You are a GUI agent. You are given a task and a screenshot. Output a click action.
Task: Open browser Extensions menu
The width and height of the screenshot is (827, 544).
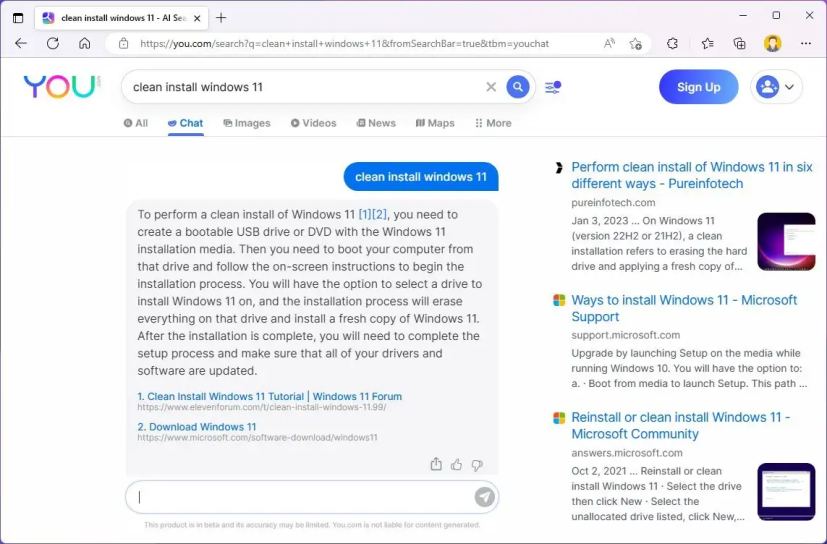(672, 43)
